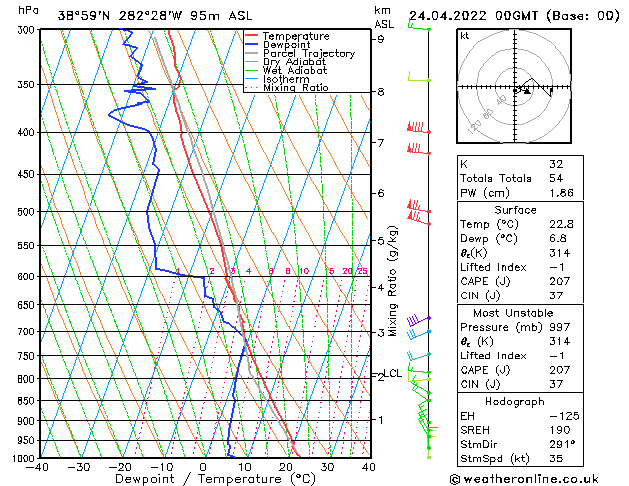629x486 pixels.
Task: Click the mixing ratio label 10 at 600 hPa
Action: pyautogui.click(x=304, y=271)
